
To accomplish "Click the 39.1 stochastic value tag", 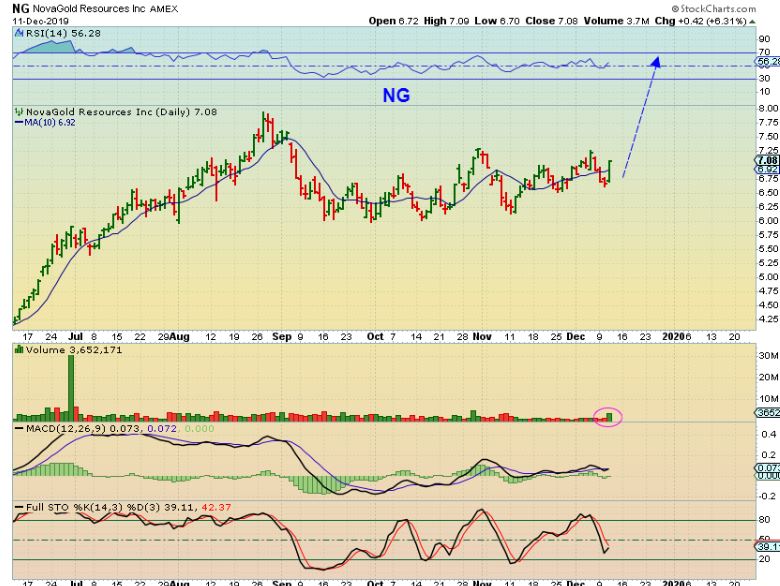I will click(768, 547).
